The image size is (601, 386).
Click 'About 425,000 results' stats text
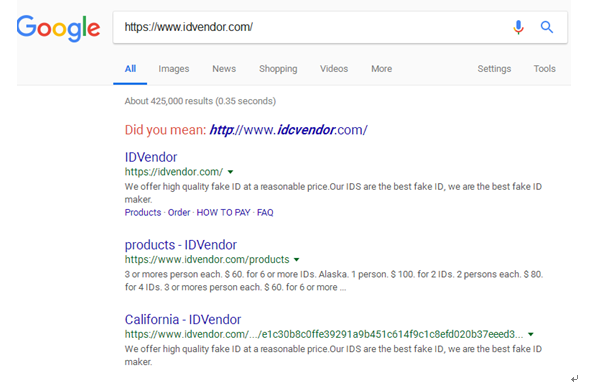(x=200, y=101)
